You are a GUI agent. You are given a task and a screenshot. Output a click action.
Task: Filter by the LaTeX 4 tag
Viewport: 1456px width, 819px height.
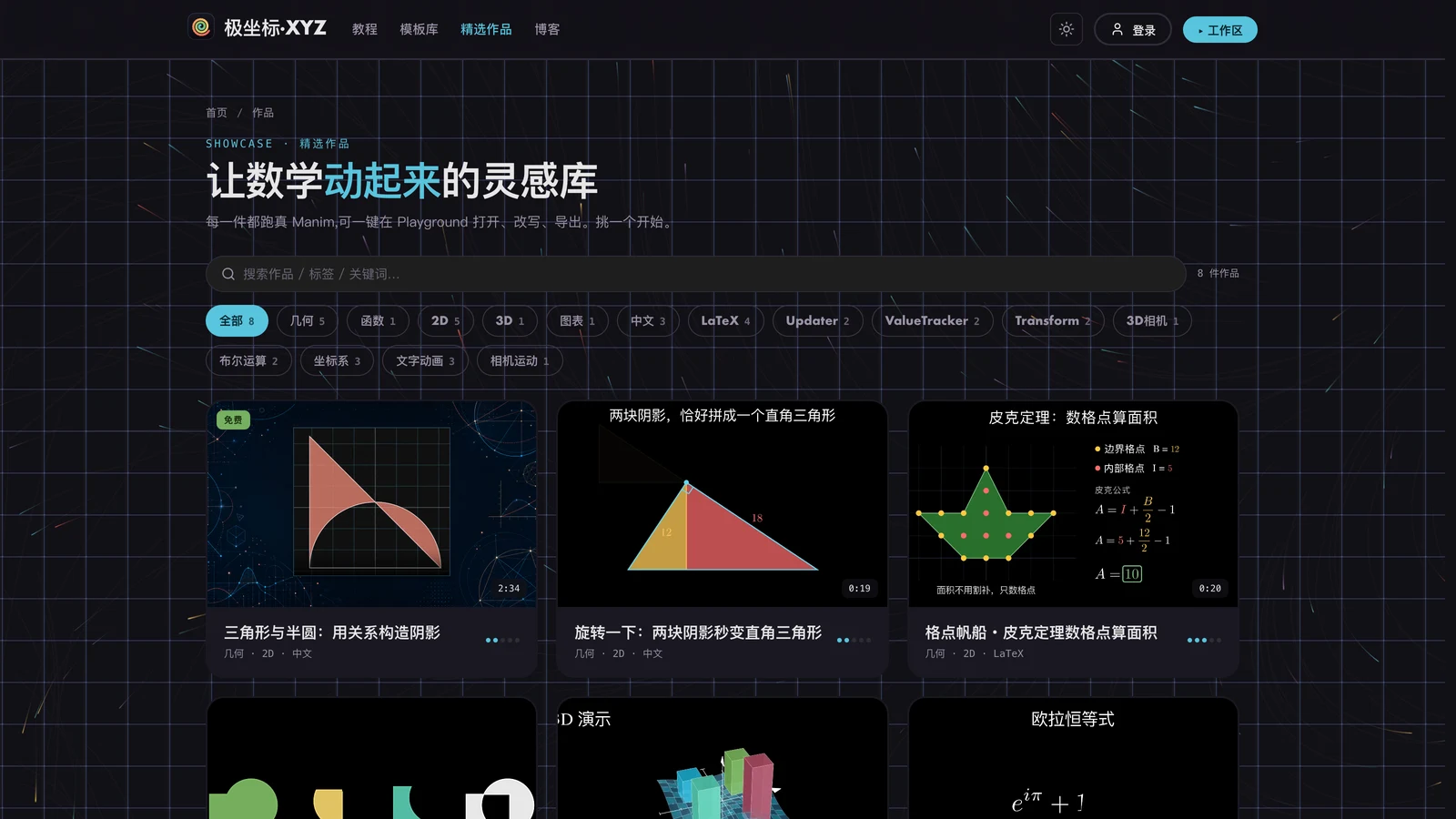[725, 320]
